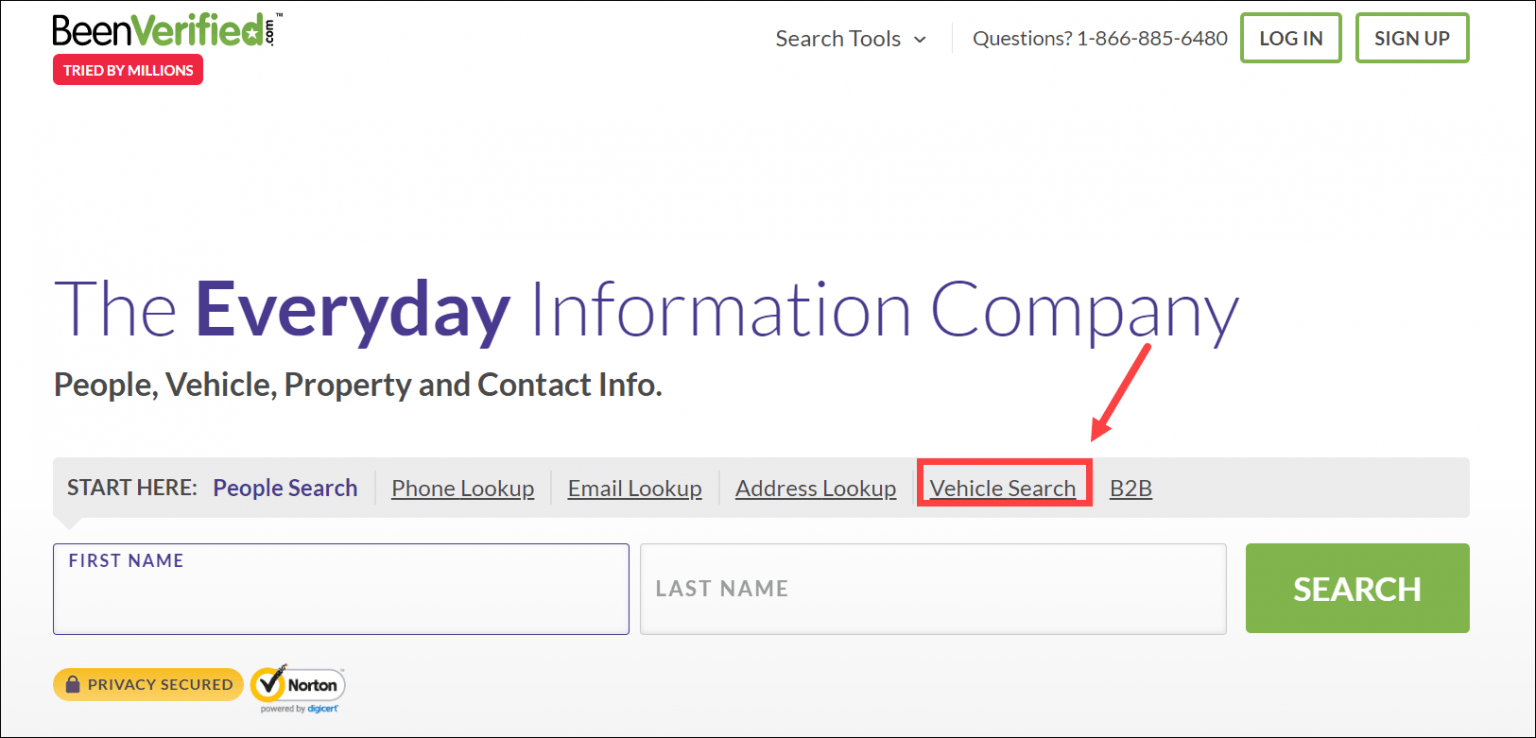Switch to the Phone Lookup search type
This screenshot has width=1536, height=738.
pyautogui.click(x=462, y=488)
